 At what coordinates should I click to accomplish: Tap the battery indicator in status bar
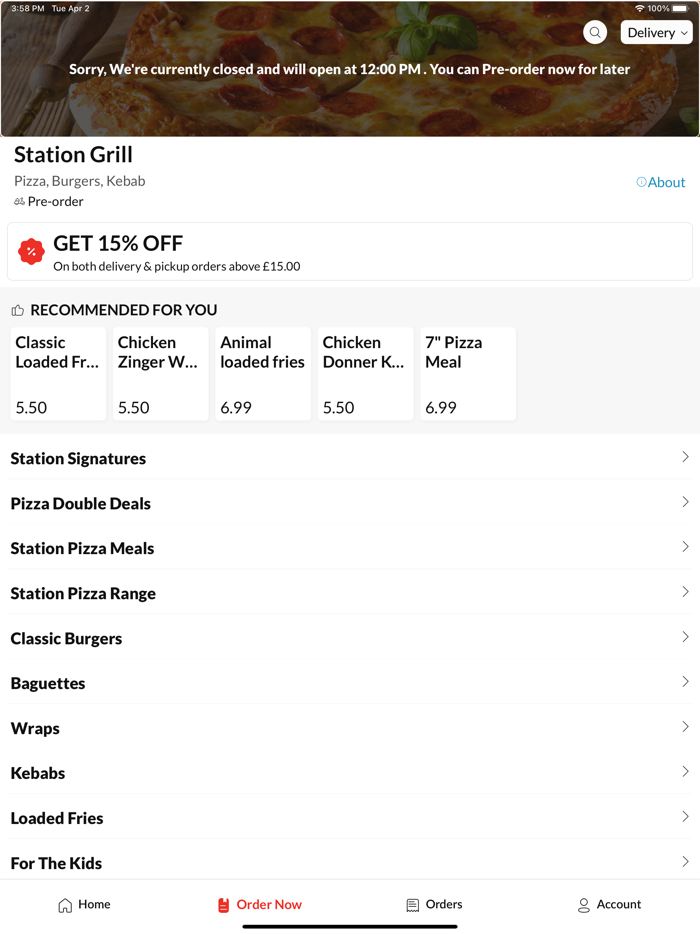point(681,8)
